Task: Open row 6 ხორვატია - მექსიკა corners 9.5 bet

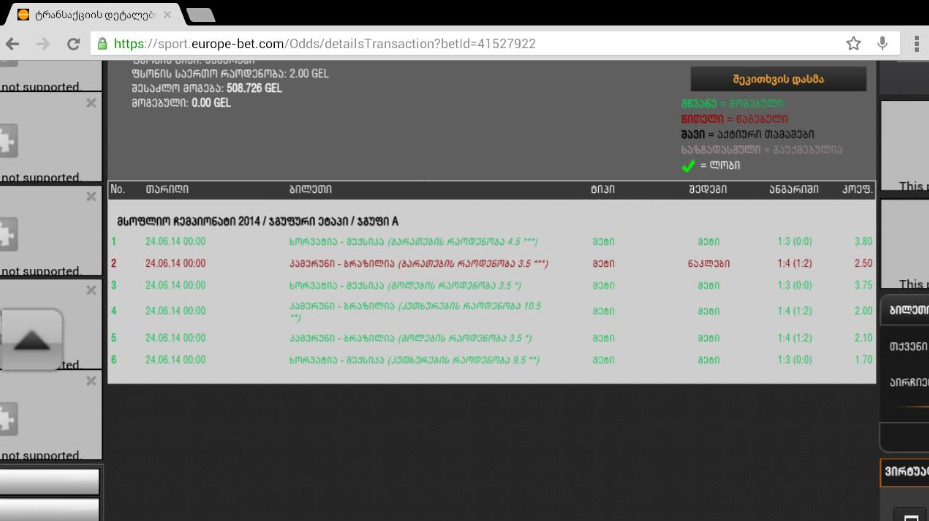Action: [414, 360]
